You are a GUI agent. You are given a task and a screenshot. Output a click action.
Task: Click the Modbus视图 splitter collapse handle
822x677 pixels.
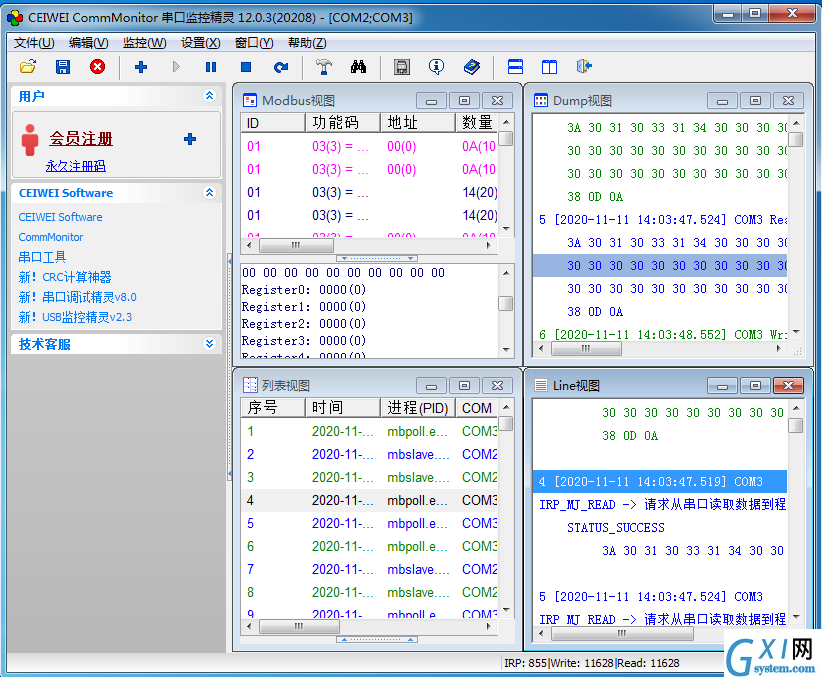click(x=376, y=258)
